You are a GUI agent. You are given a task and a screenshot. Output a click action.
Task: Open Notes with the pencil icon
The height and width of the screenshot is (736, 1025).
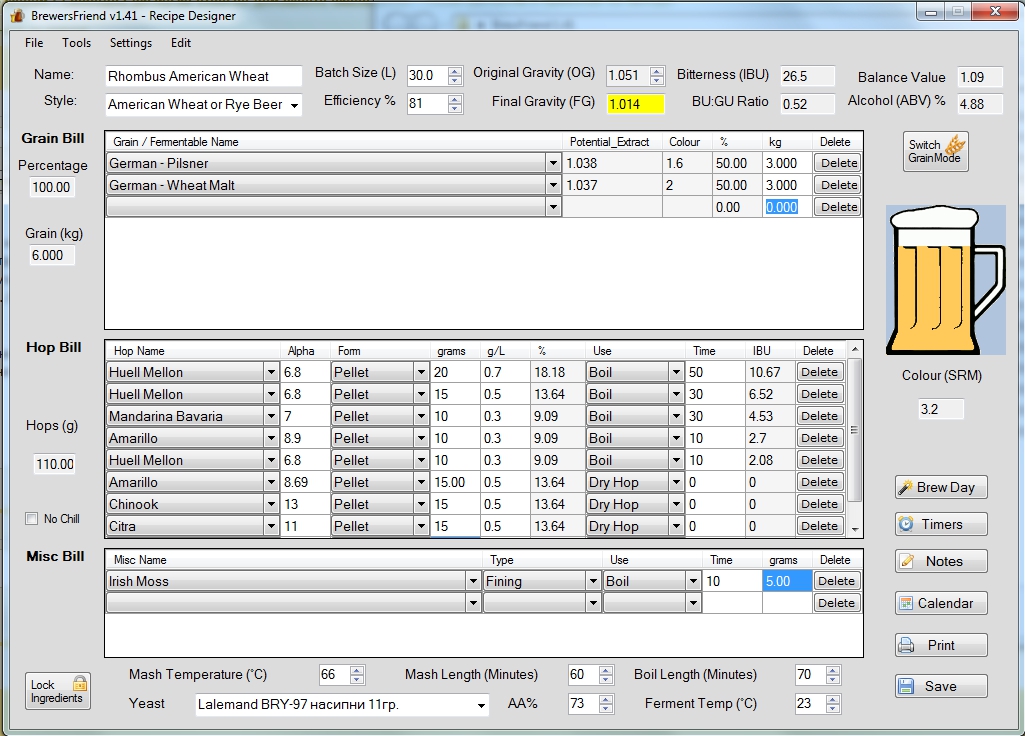point(940,561)
